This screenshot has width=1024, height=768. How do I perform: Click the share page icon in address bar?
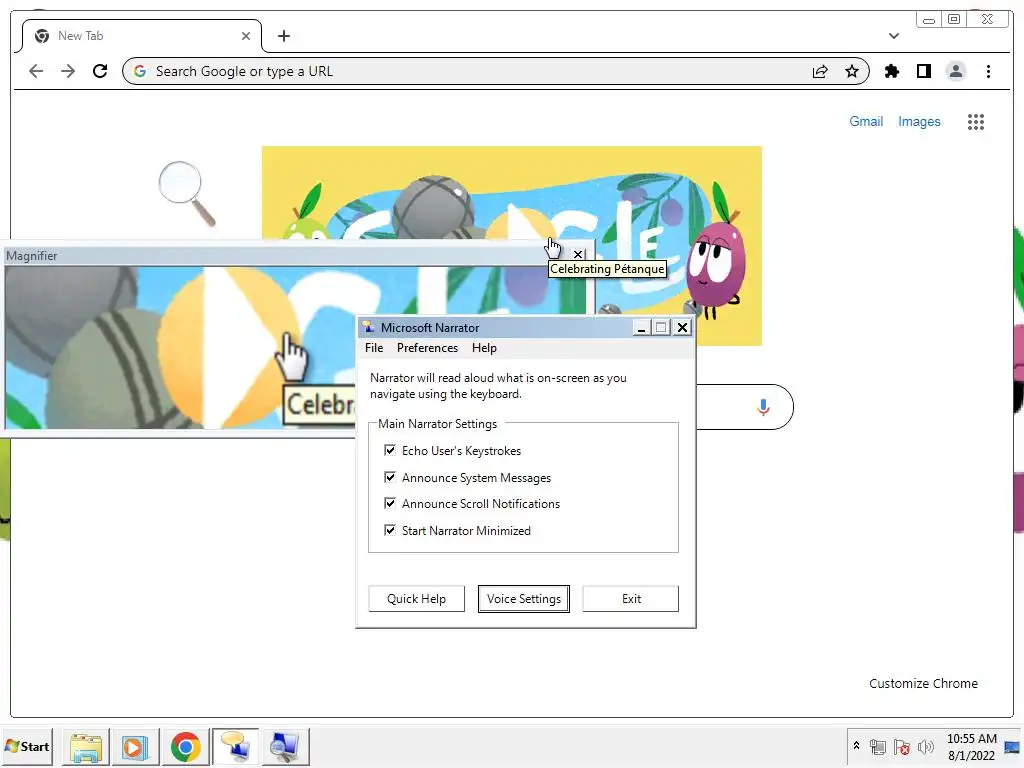click(820, 71)
